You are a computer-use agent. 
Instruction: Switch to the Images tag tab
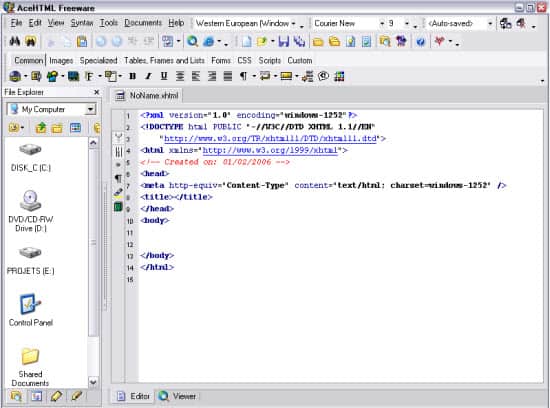(x=61, y=60)
